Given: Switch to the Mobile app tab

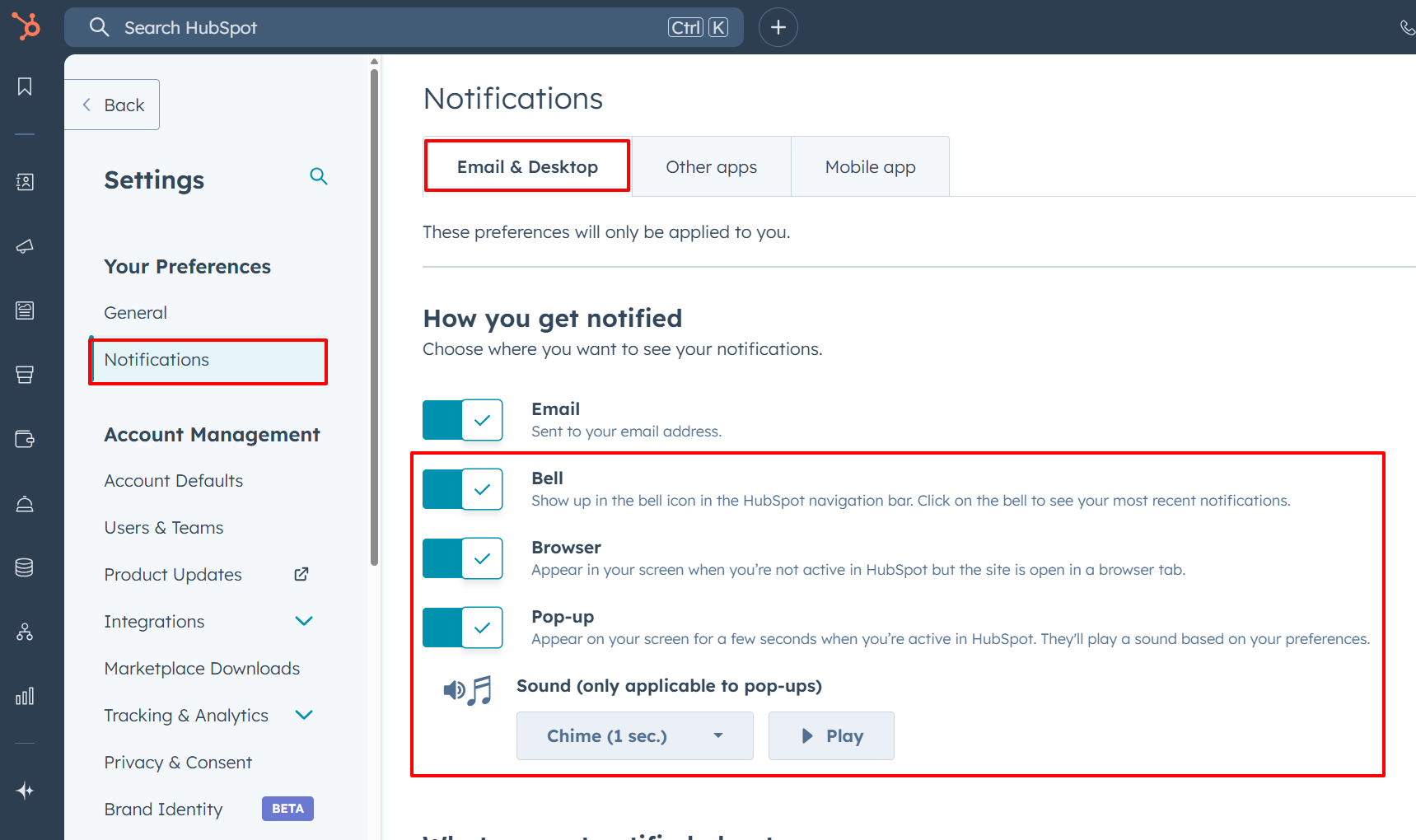Looking at the screenshot, I should tap(870, 167).
